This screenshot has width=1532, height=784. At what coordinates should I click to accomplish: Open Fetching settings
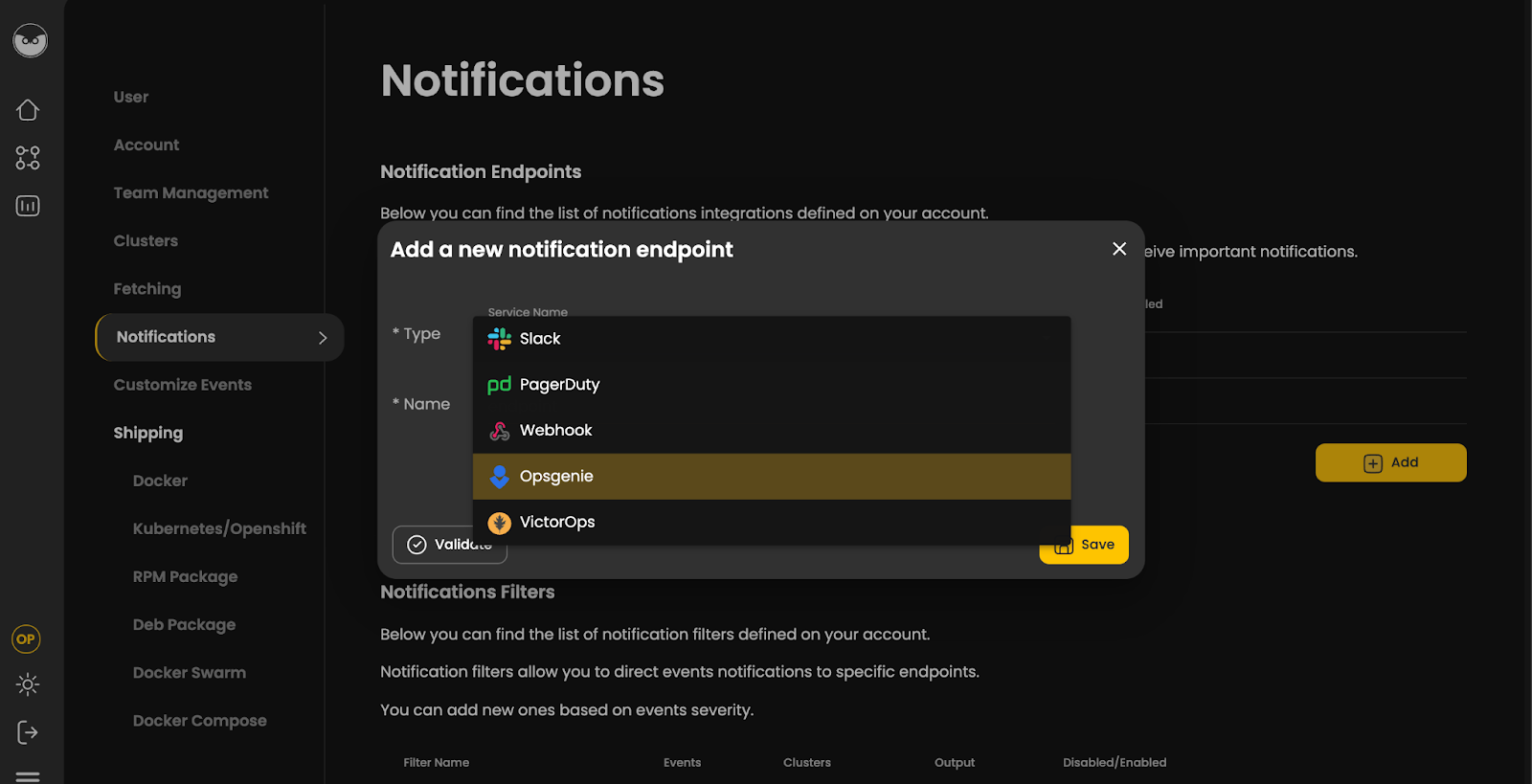(x=147, y=289)
